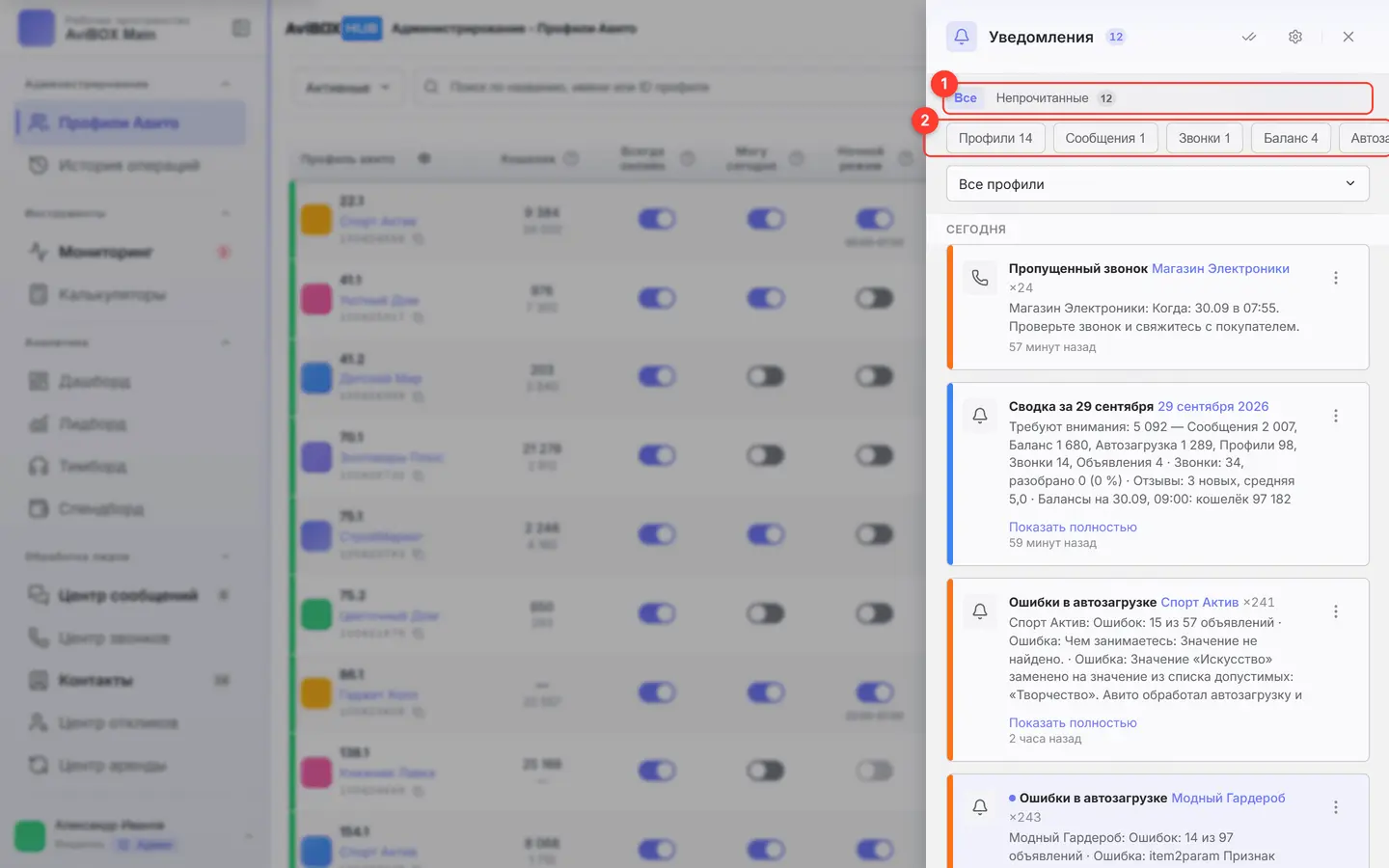
Task: Close the Уведомления panel
Action: [1348, 37]
